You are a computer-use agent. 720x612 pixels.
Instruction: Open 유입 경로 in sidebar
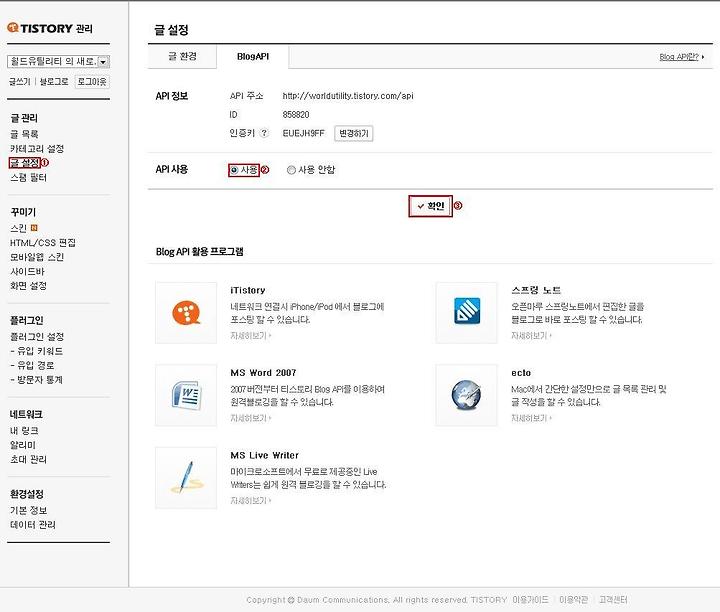35,365
